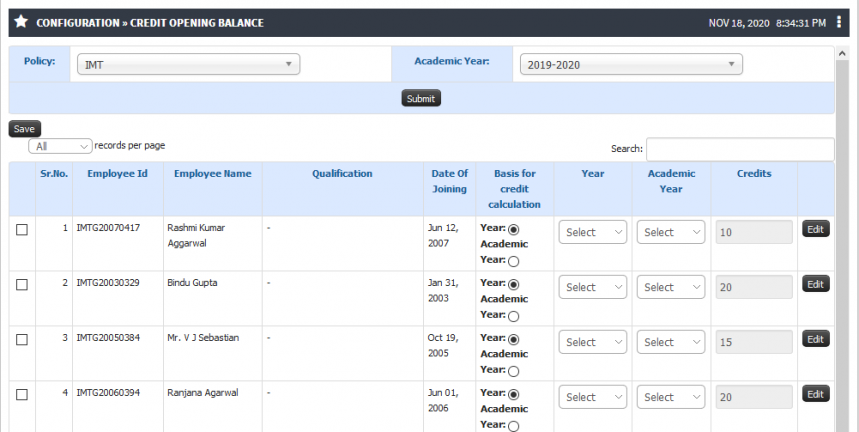Sort by Date Of Joining column header
The width and height of the screenshot is (859, 432).
coord(449,181)
